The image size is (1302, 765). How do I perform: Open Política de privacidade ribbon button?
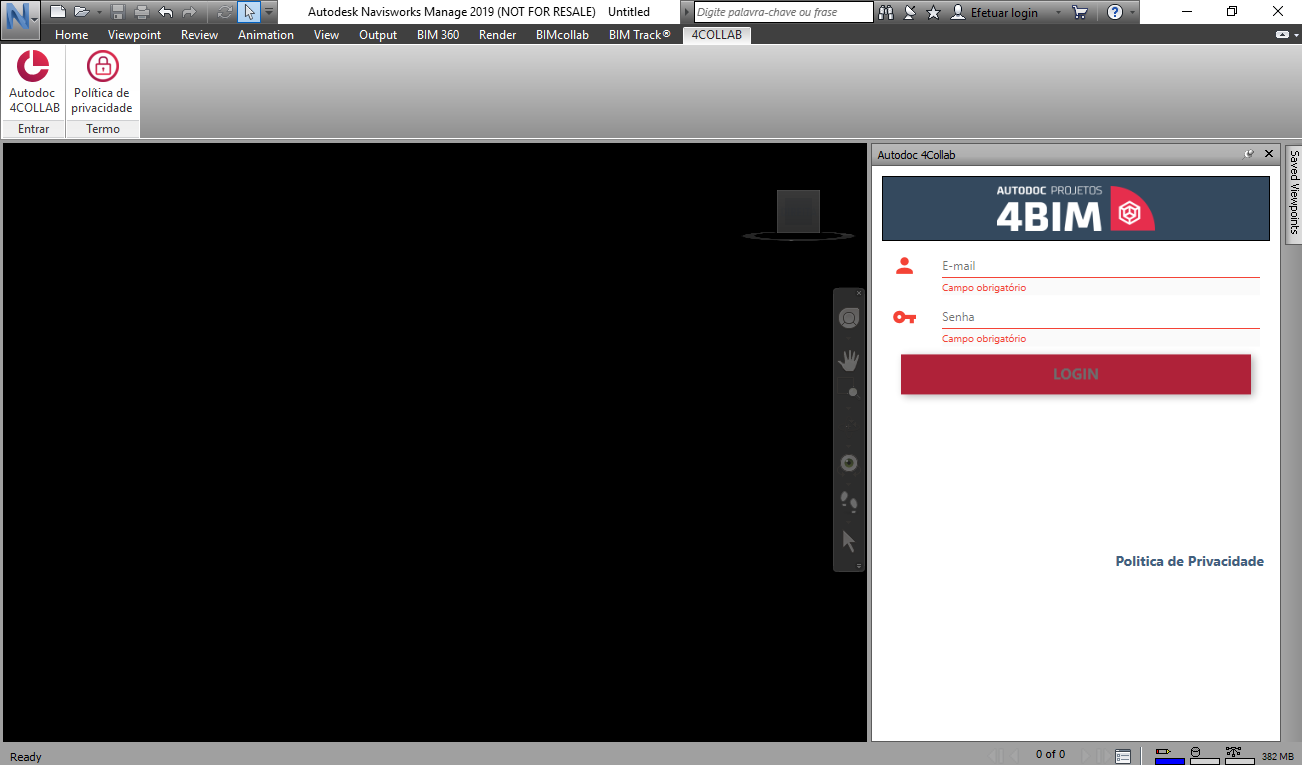[x=102, y=82]
